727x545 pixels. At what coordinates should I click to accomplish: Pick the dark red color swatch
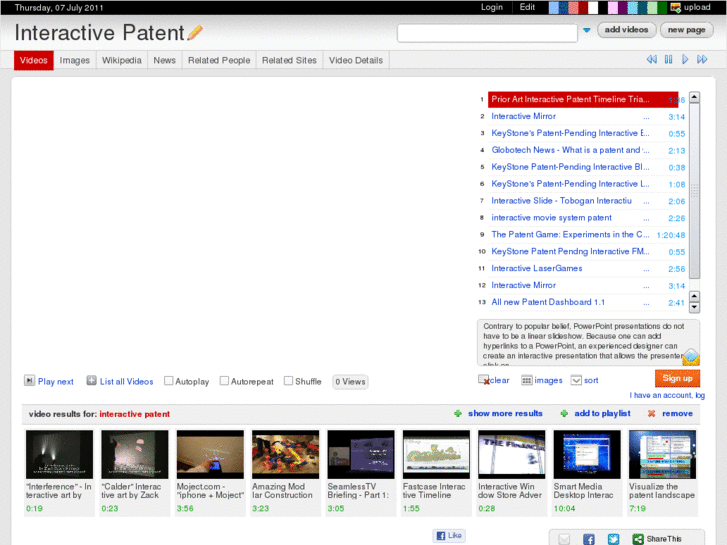(583, 7)
